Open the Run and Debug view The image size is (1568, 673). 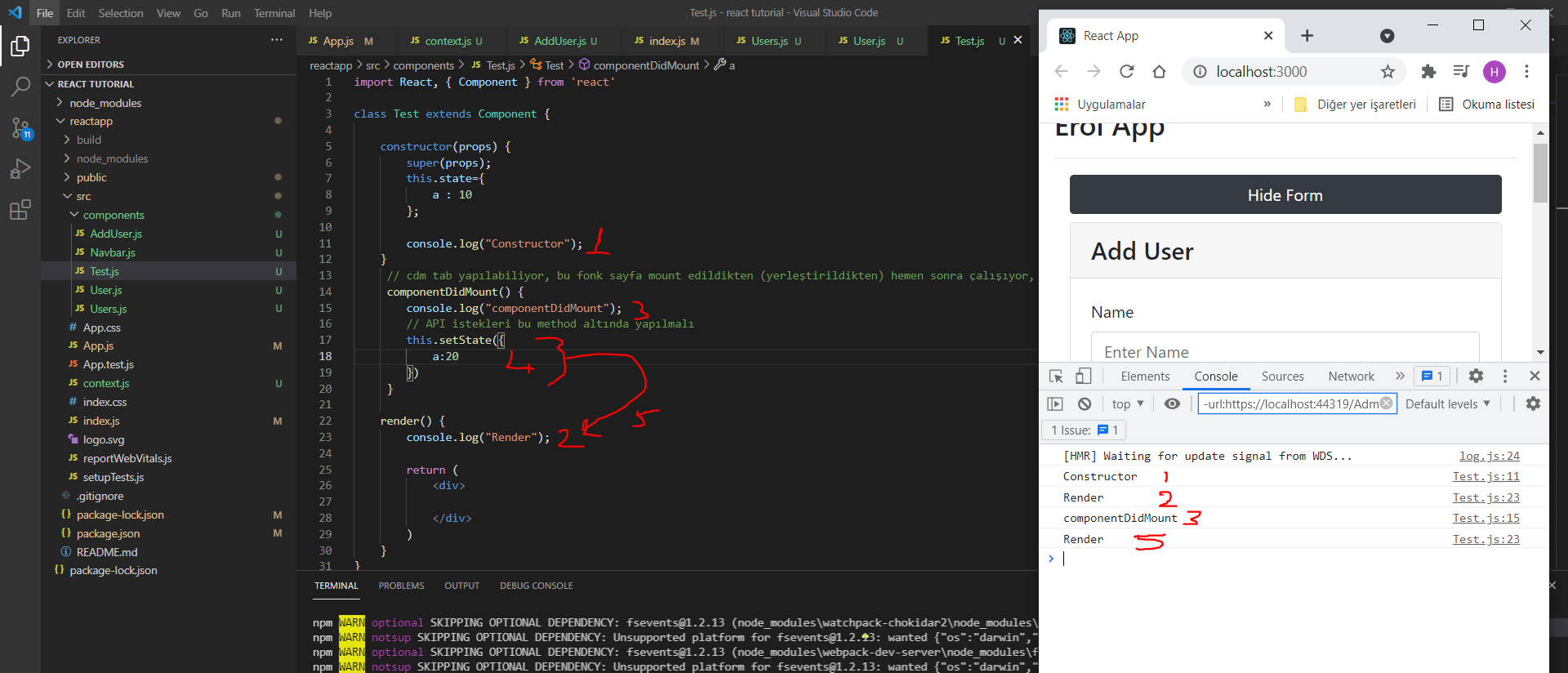[x=20, y=169]
